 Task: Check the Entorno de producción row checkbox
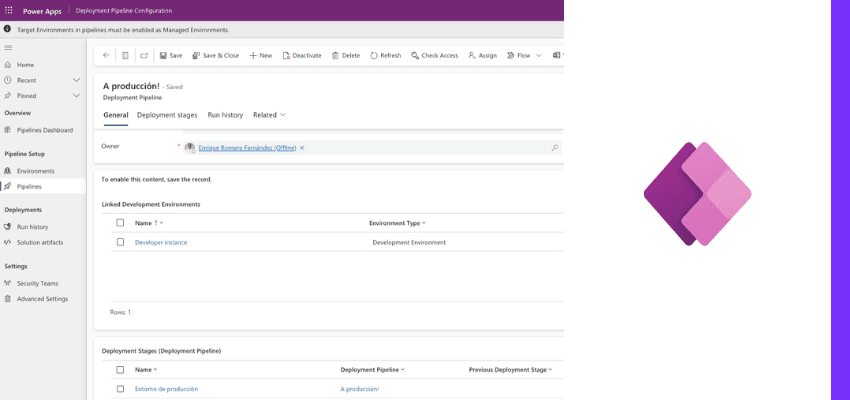pos(120,389)
